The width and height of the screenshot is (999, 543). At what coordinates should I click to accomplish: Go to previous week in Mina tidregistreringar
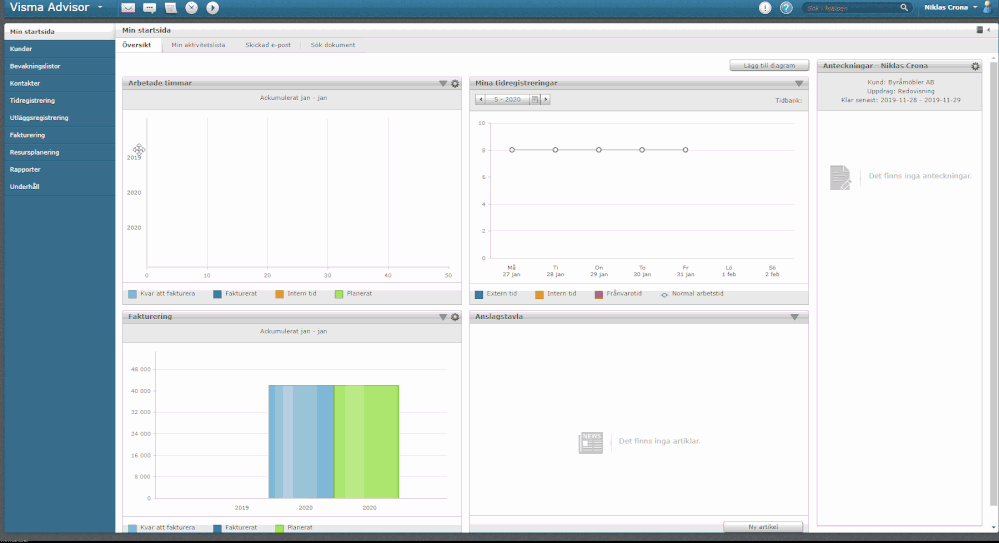pyautogui.click(x=481, y=99)
